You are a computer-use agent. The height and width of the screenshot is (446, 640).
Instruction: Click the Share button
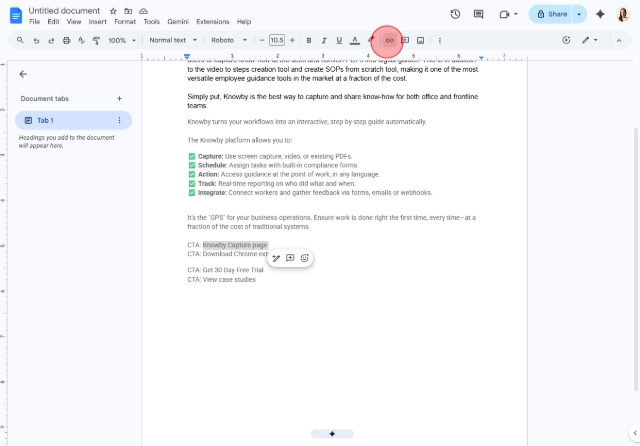551,14
